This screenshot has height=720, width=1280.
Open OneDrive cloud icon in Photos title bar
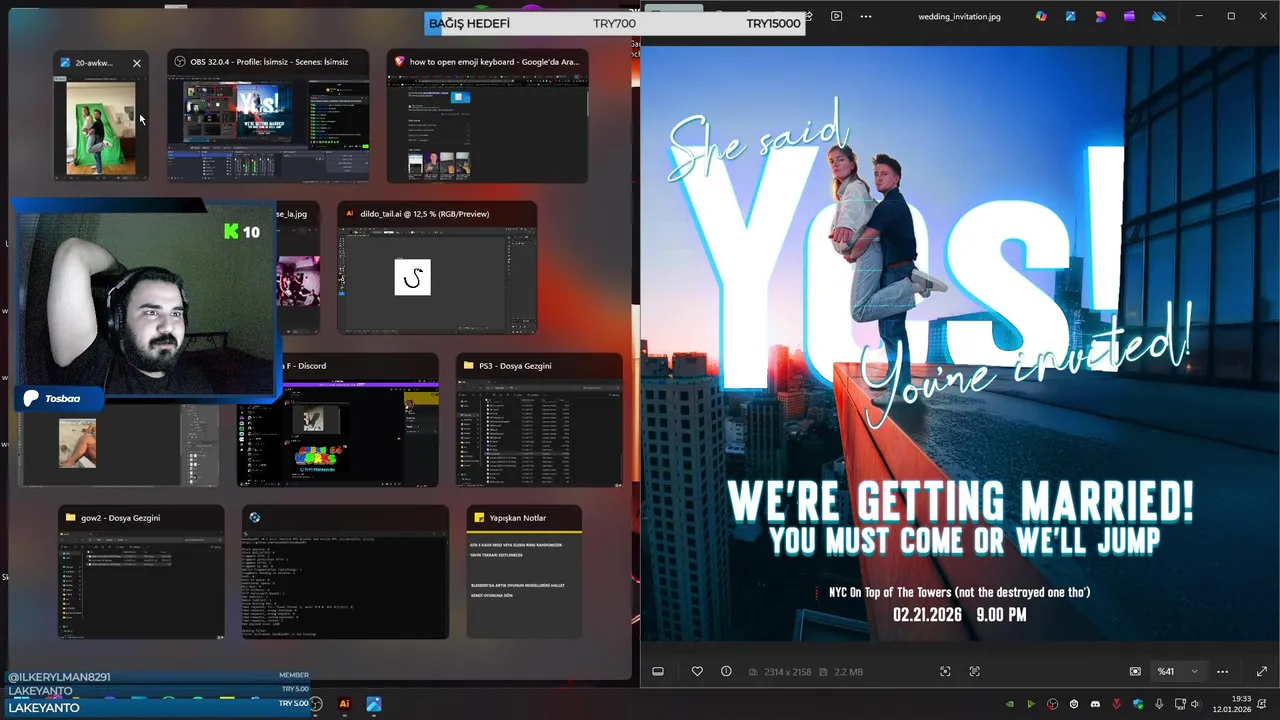tap(1159, 16)
